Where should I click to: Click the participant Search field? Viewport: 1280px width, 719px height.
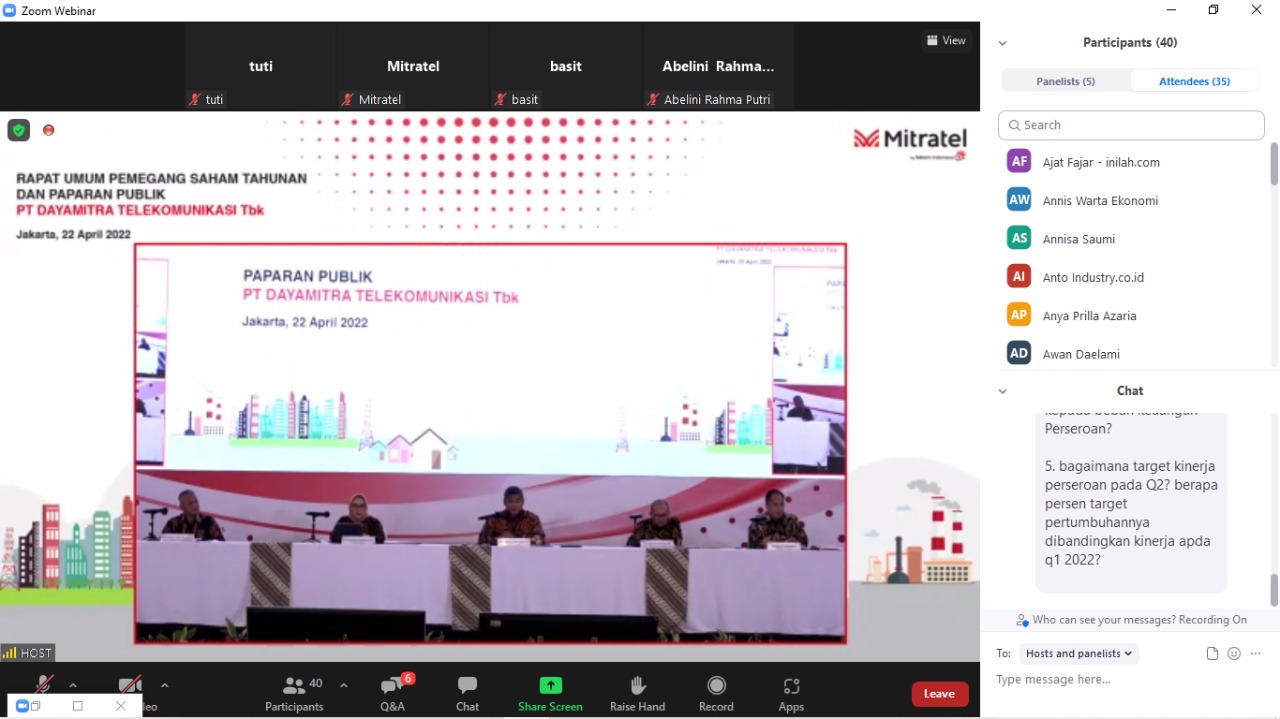(x=1131, y=125)
